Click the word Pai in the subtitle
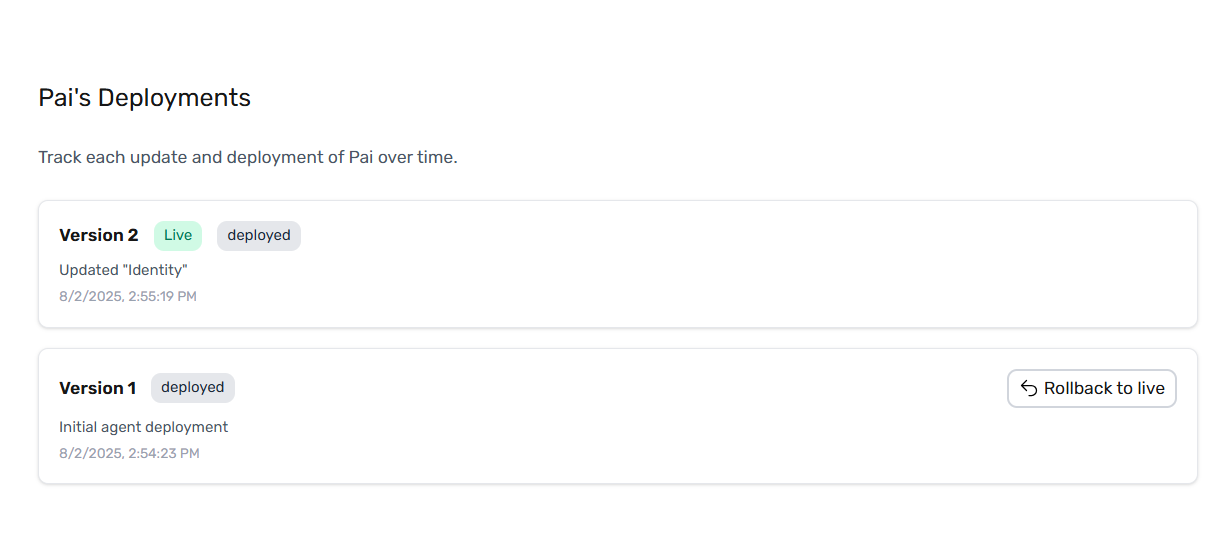Screen dimensions: 1231x538 tap(361, 158)
